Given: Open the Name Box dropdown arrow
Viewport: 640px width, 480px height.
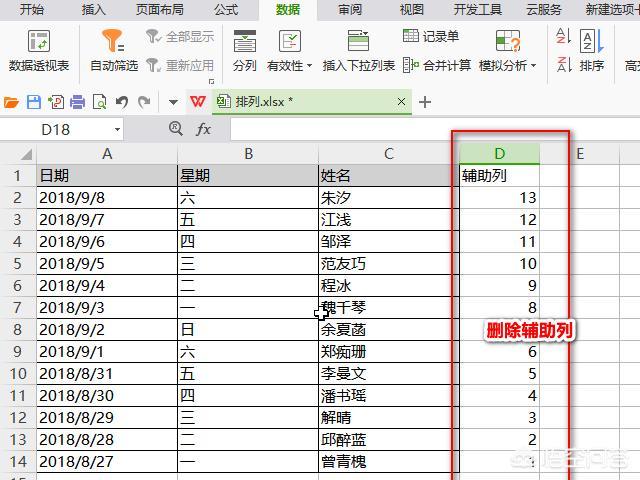Looking at the screenshot, I should (x=118, y=130).
